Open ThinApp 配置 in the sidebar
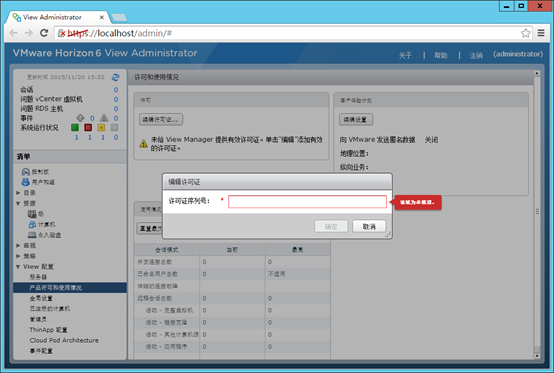The image size is (554, 373). pos(48,330)
